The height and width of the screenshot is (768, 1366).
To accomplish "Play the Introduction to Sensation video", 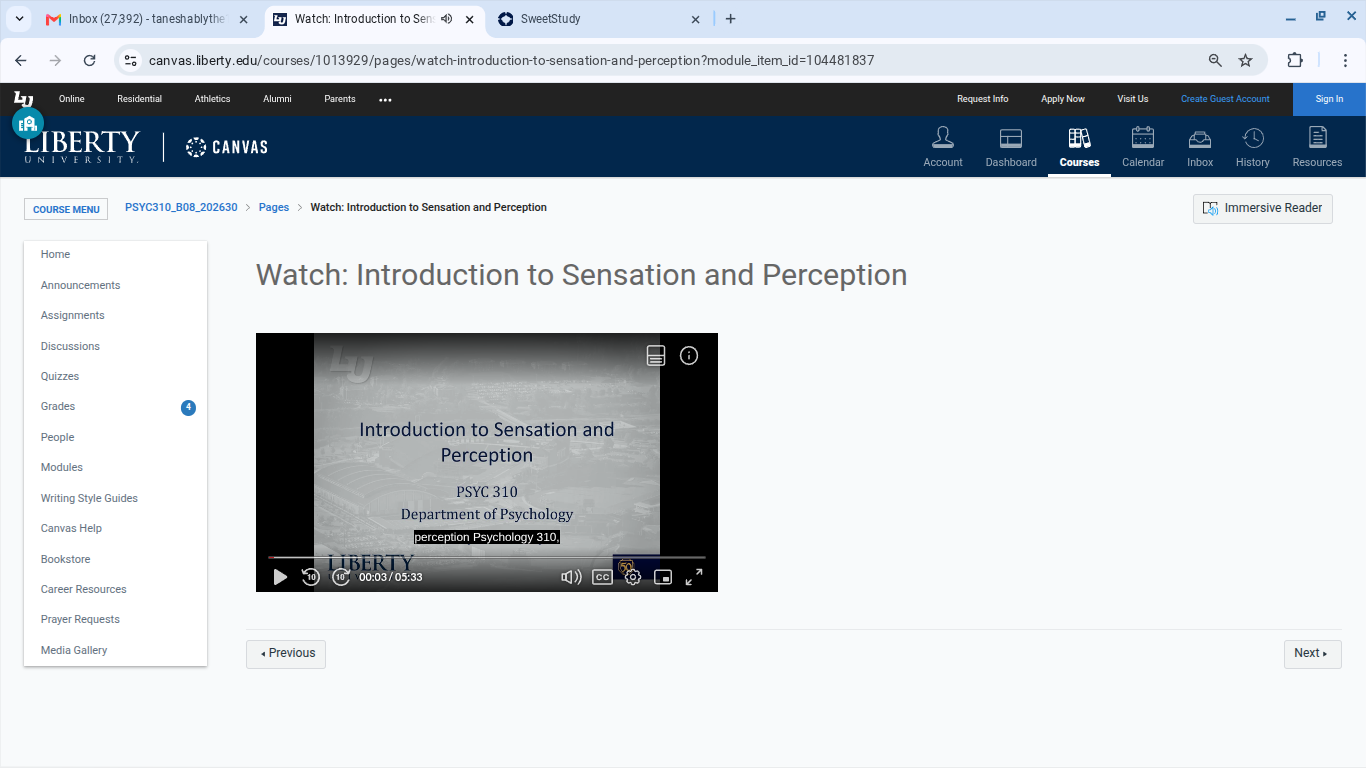I will pos(280,577).
